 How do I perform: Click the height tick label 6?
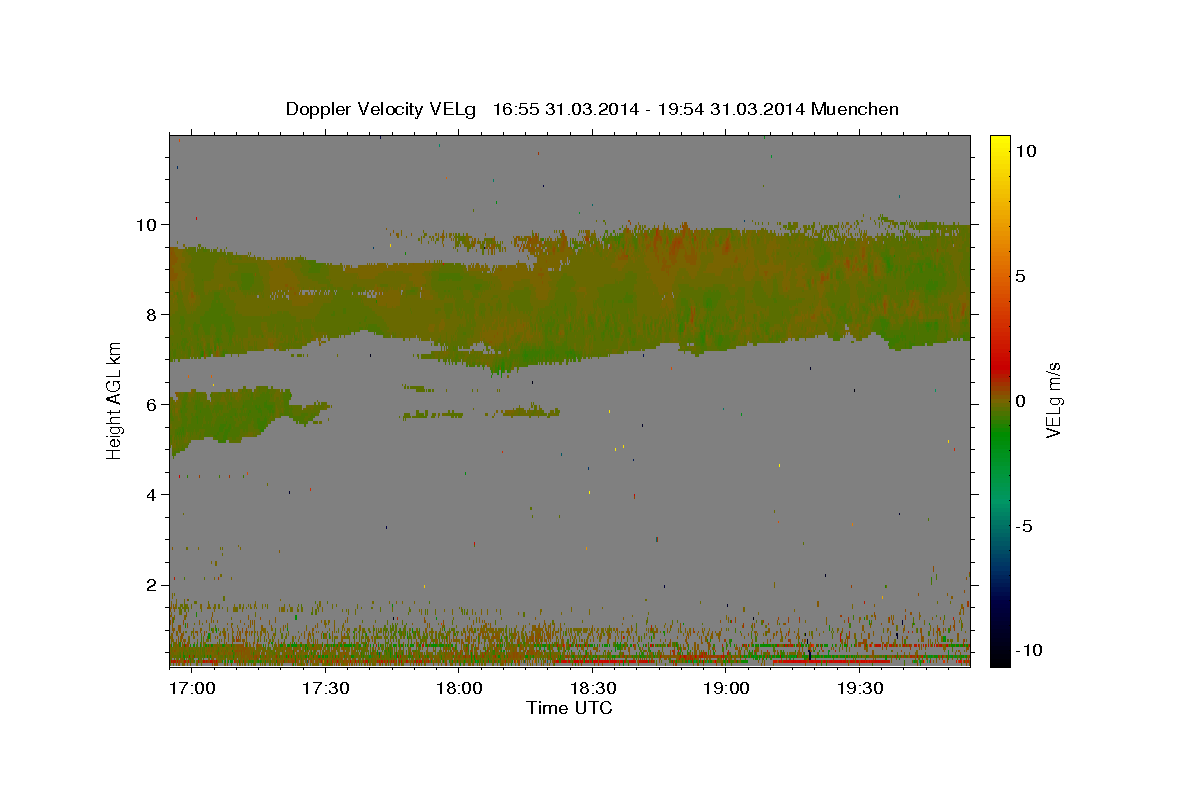pos(152,404)
